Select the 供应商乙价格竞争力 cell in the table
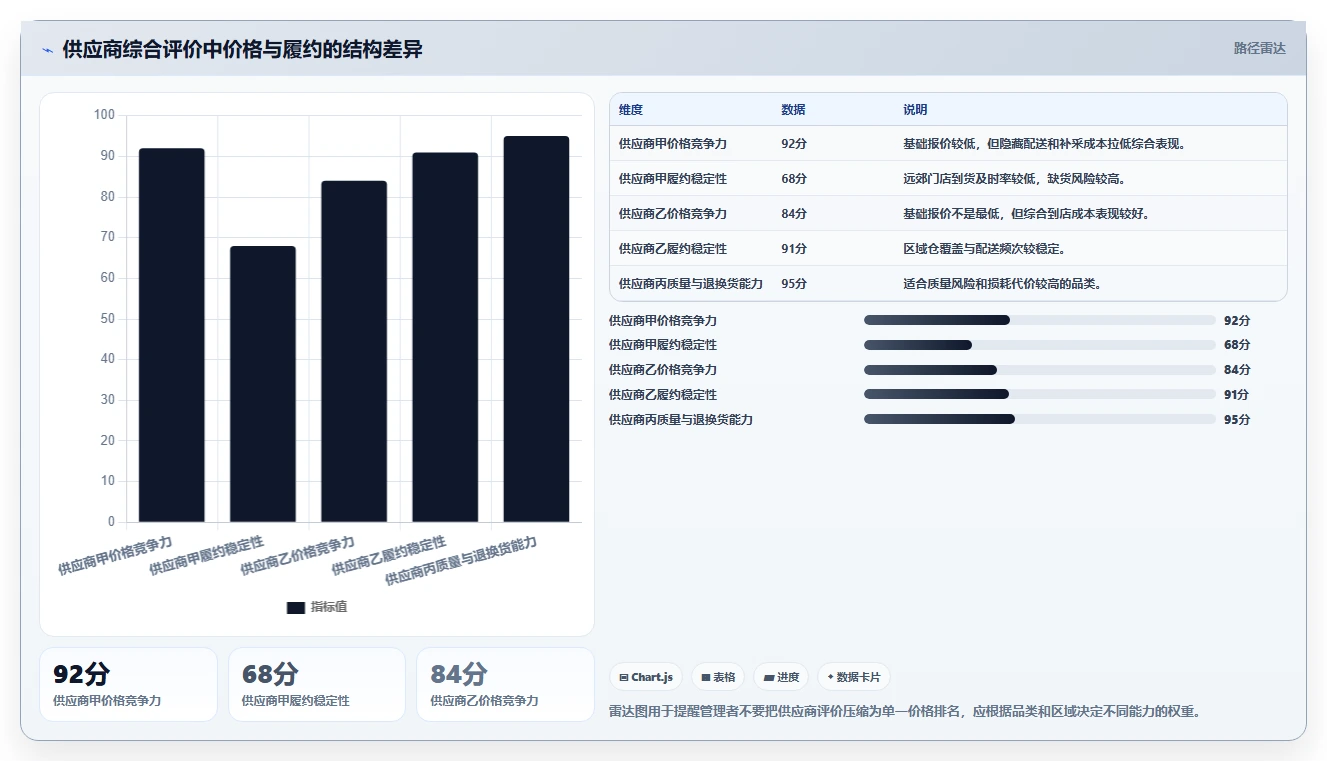 click(x=673, y=214)
